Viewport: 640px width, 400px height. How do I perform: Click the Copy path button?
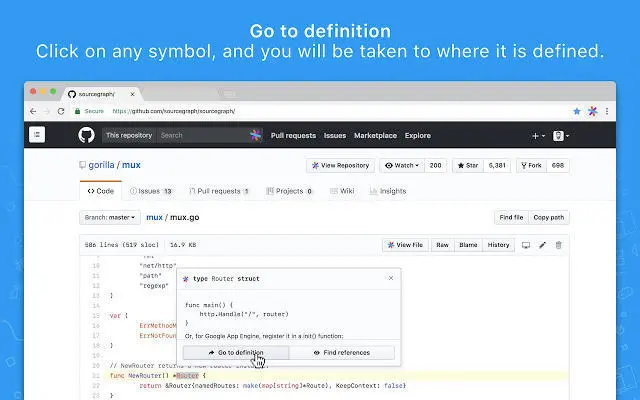tap(549, 218)
